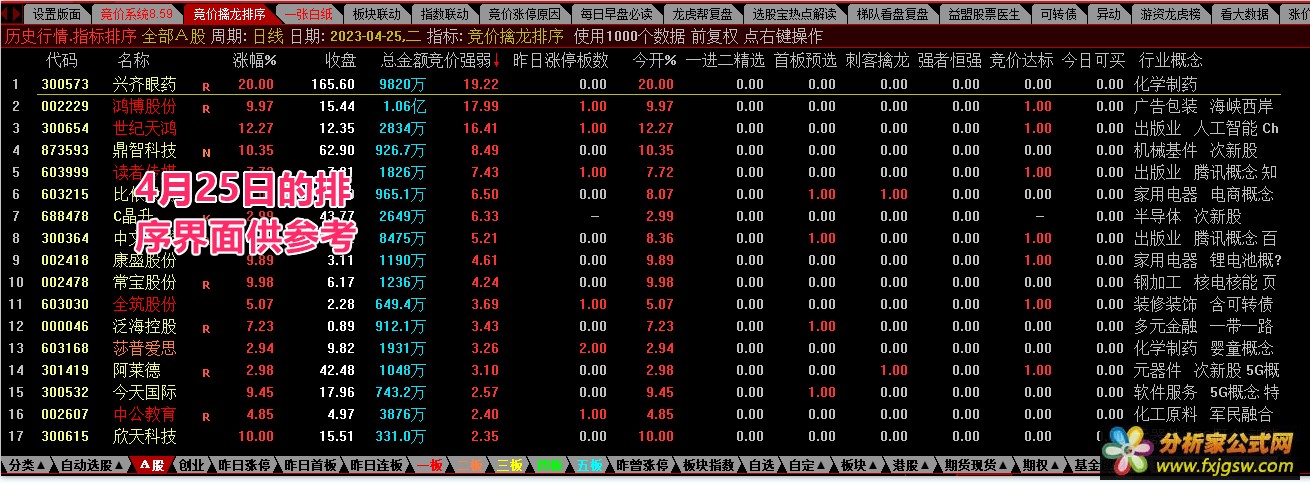Click the 代码 column header

coord(61,60)
